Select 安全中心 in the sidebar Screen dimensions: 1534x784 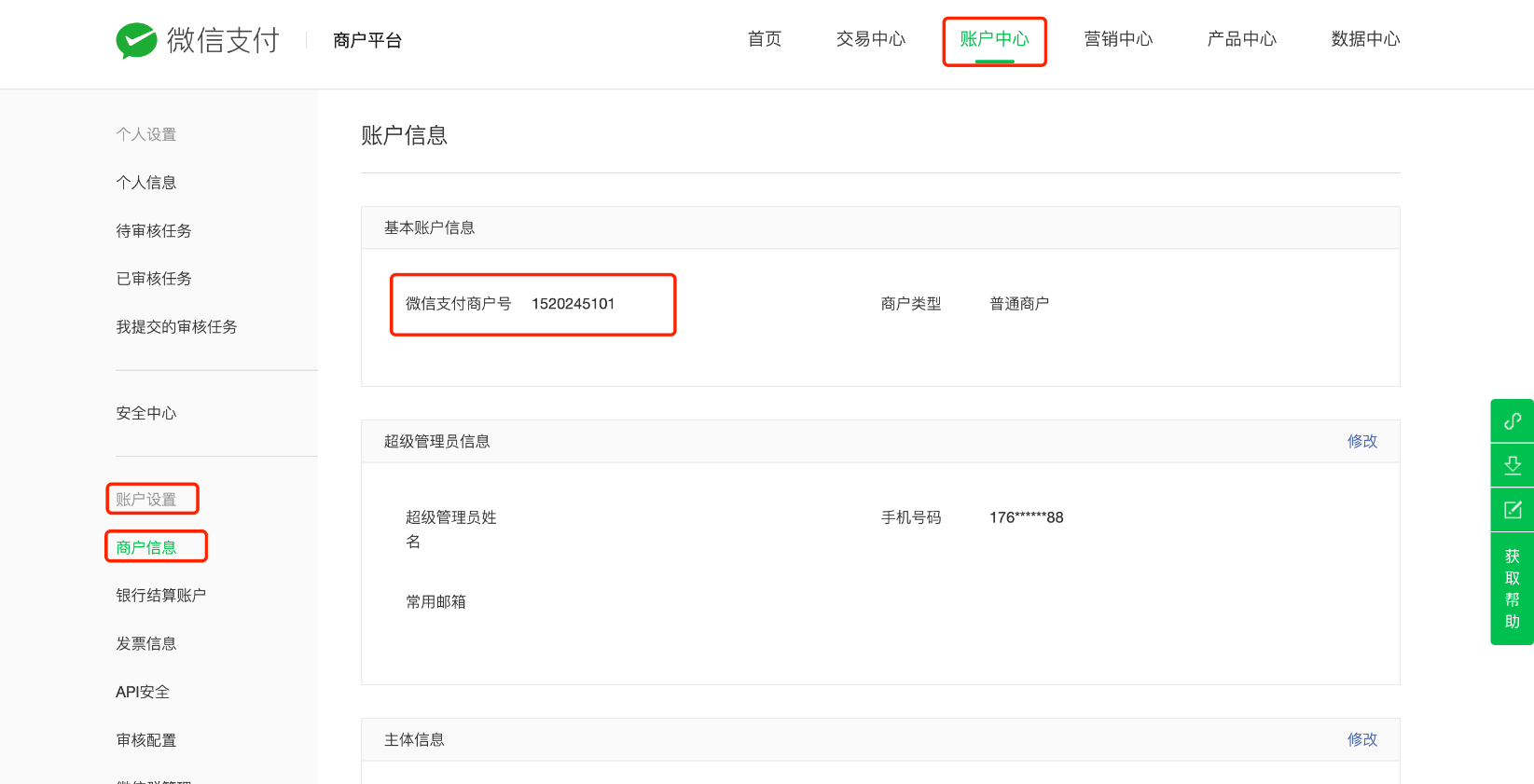(x=146, y=413)
